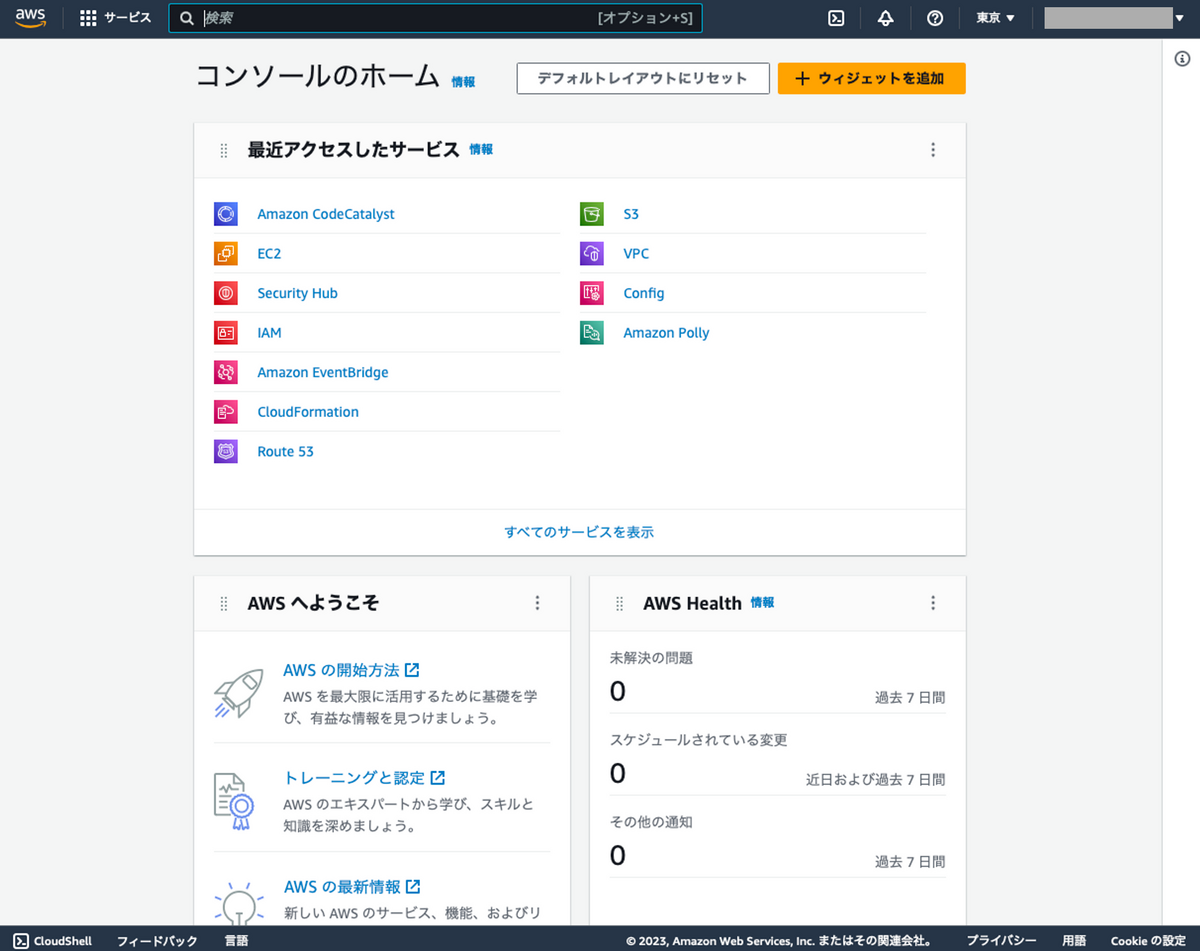Click 用語 in footer
Viewport: 1200px width, 951px height.
click(x=1074, y=941)
